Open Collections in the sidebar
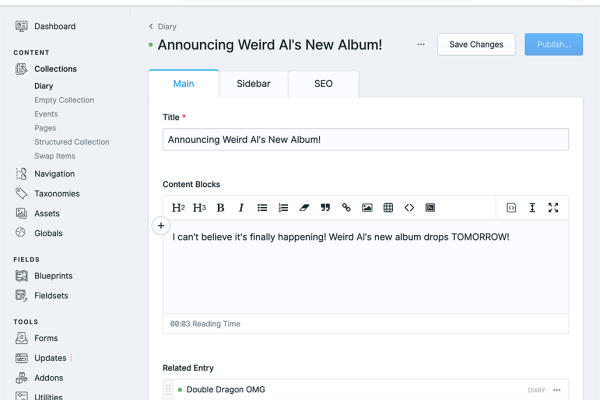The width and height of the screenshot is (600, 400). [x=55, y=69]
